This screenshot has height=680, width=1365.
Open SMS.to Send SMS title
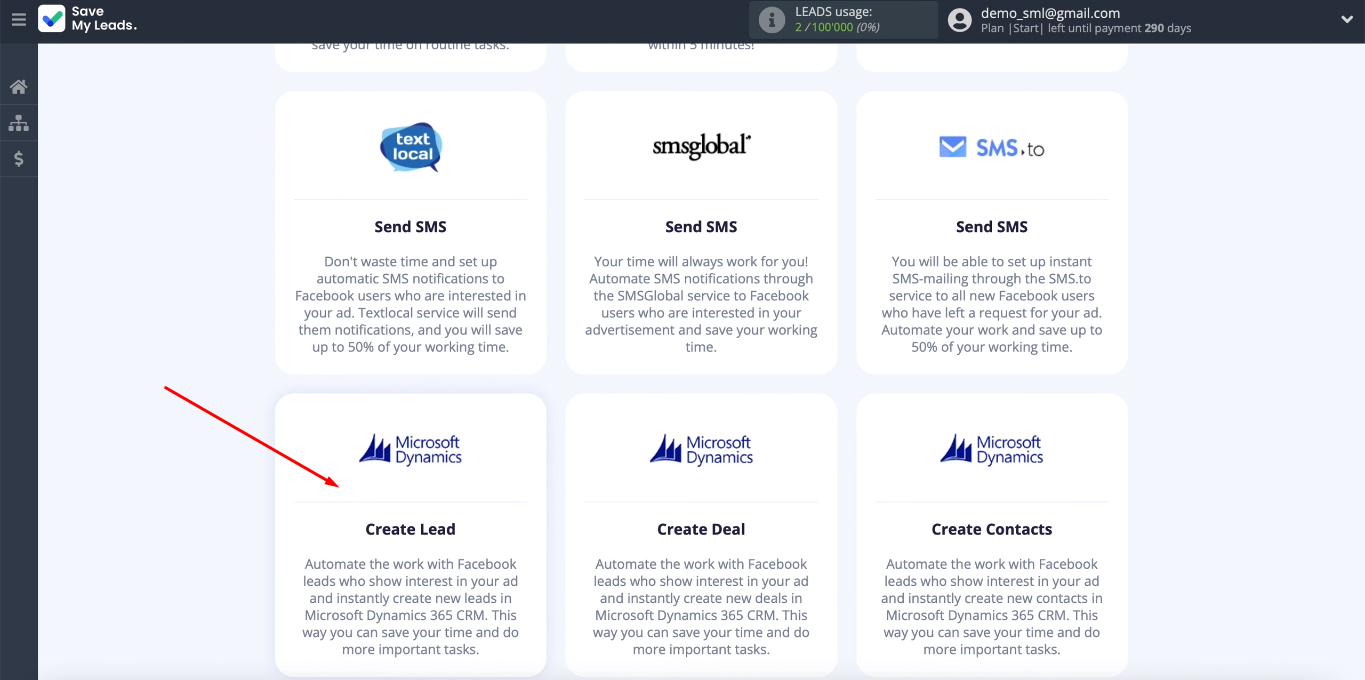coord(992,227)
